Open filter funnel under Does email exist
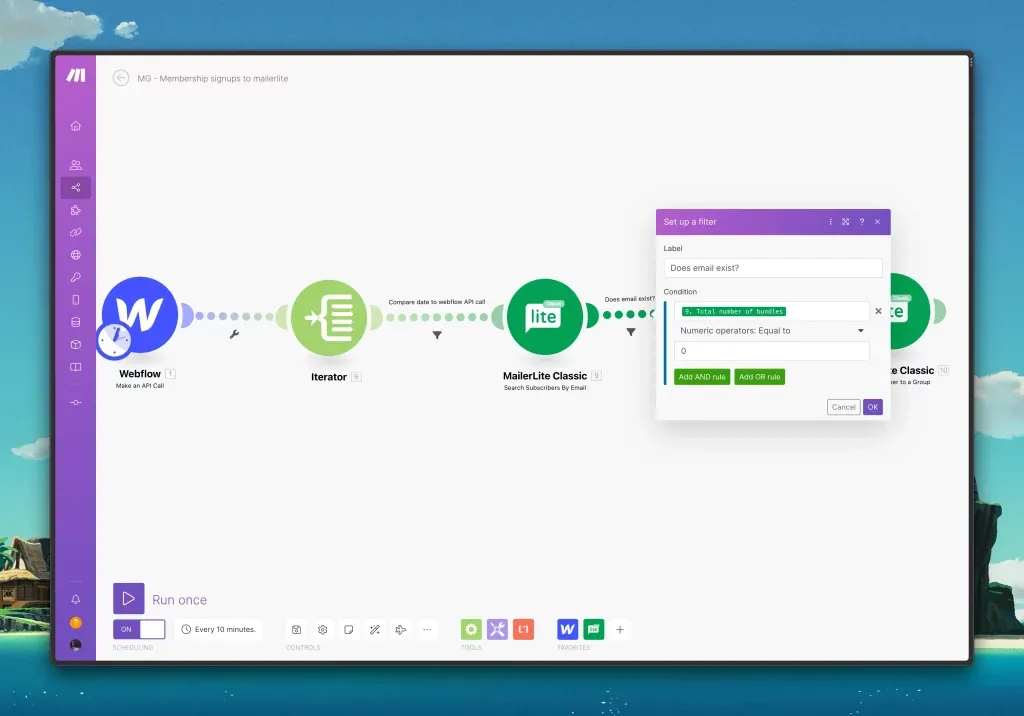Image resolution: width=1024 pixels, height=716 pixels. [x=631, y=332]
